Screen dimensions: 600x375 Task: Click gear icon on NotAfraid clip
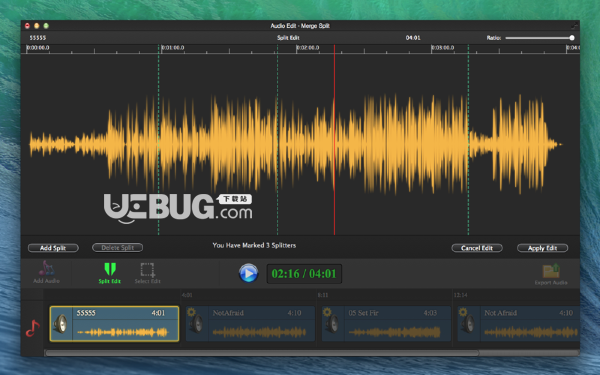coord(191,312)
